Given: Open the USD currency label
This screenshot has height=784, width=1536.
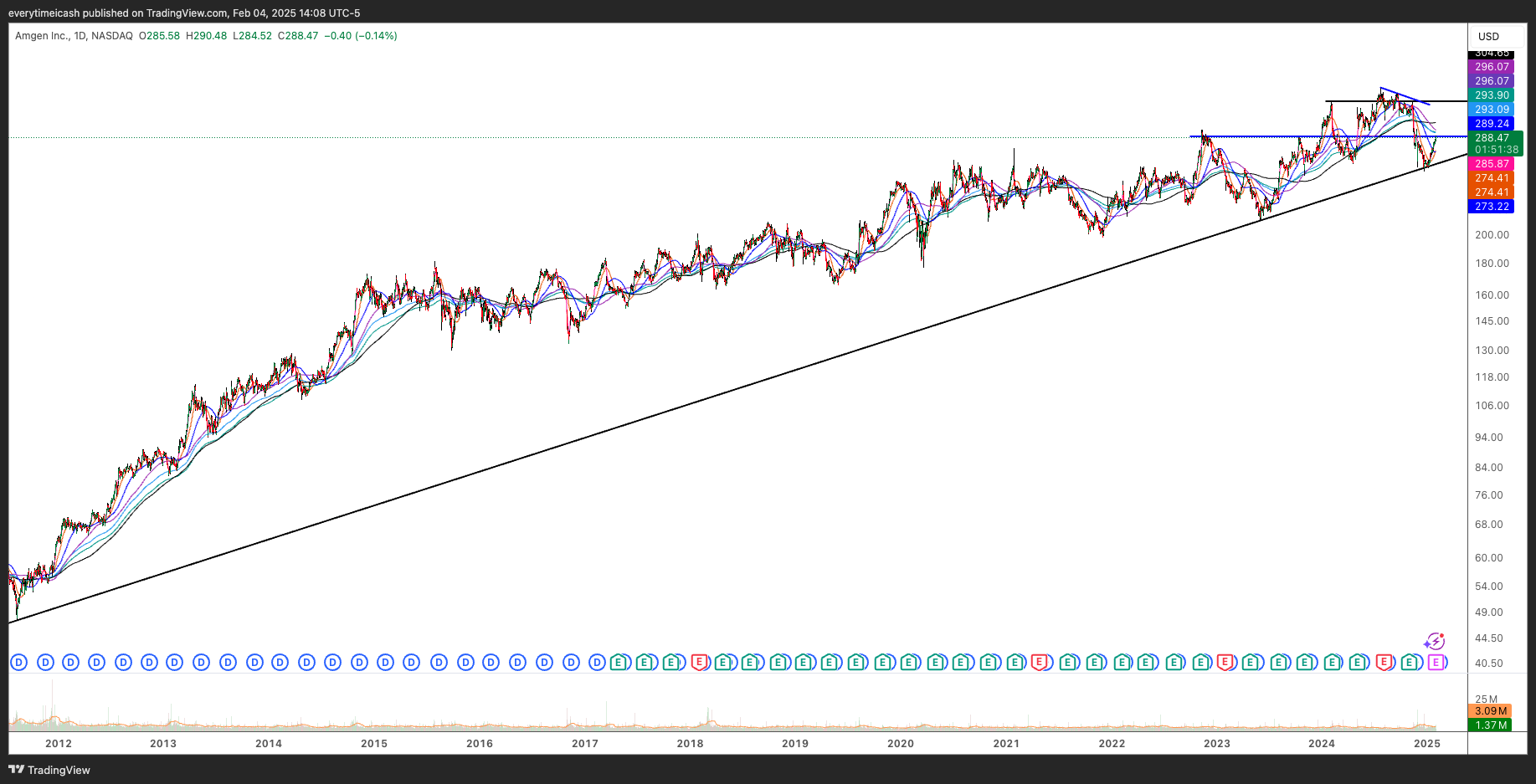Looking at the screenshot, I should (1488, 37).
